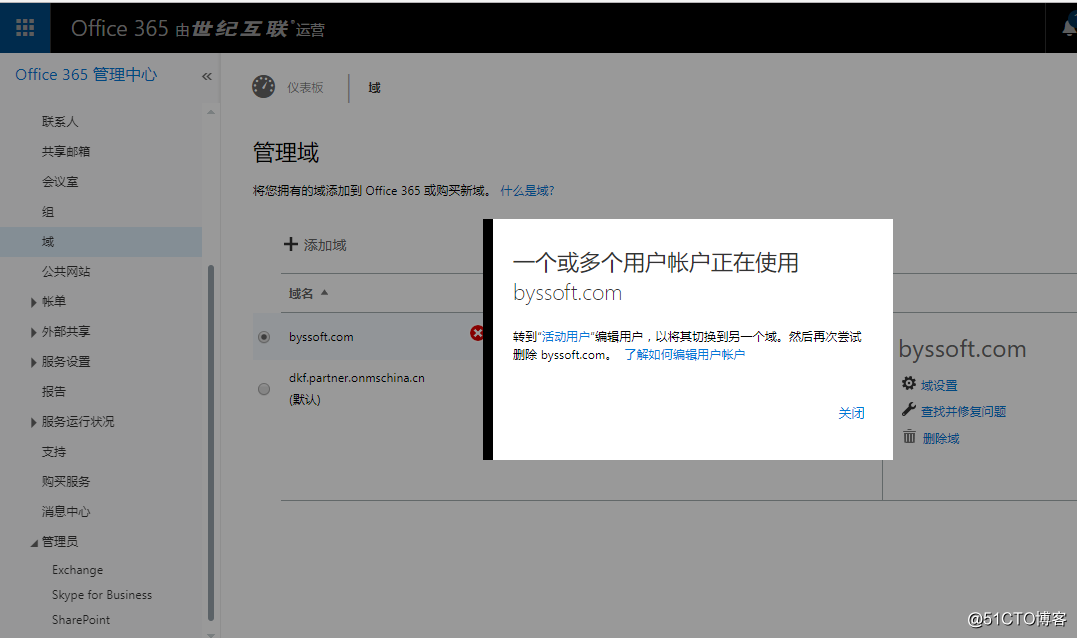Click the sidebar vertical scrollbar
This screenshot has height=638, width=1077.
(210, 442)
